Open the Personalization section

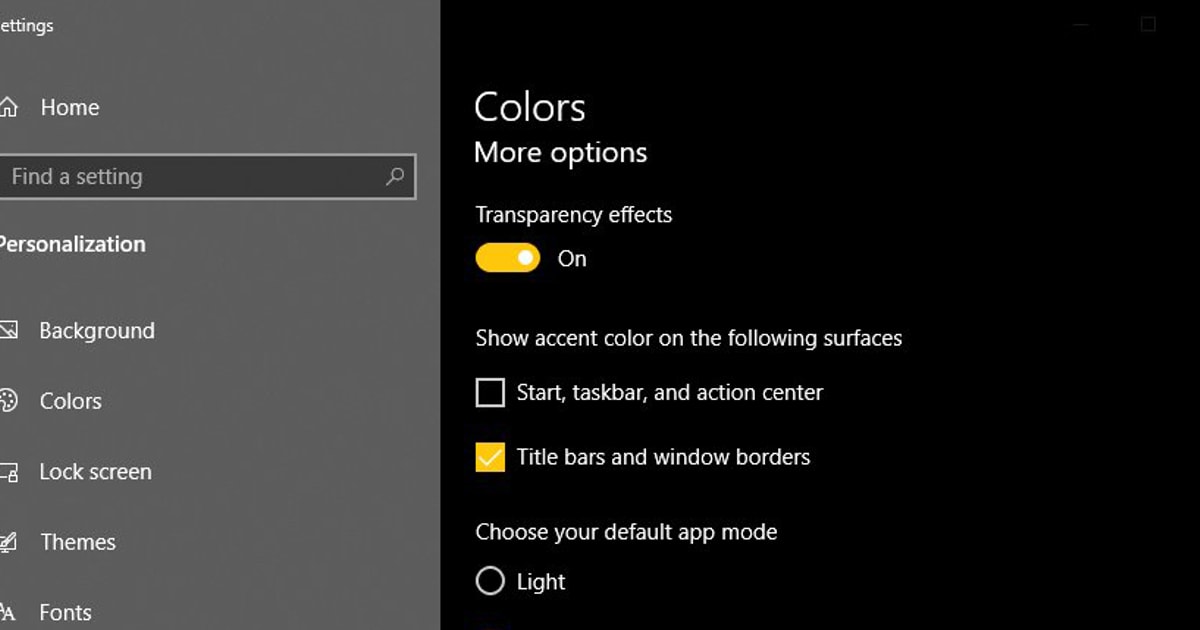tap(73, 243)
